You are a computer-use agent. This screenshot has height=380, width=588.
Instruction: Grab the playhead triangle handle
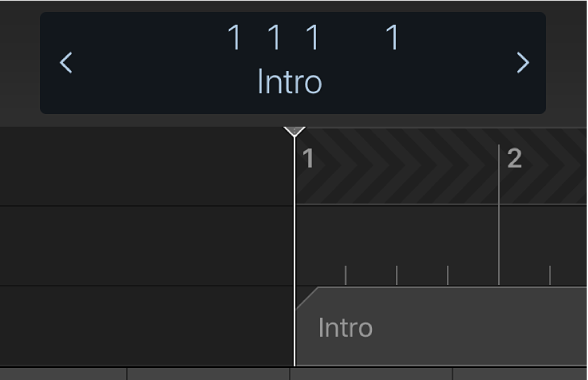pos(294,131)
